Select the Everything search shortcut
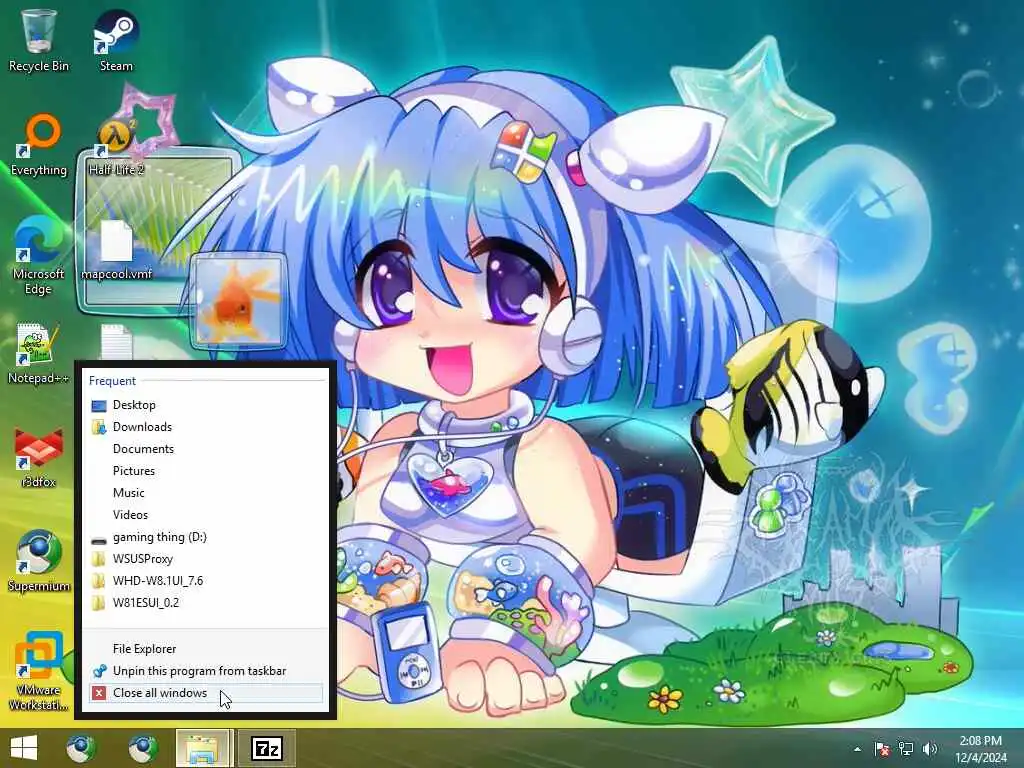This screenshot has width=1024, height=768. coord(39,145)
